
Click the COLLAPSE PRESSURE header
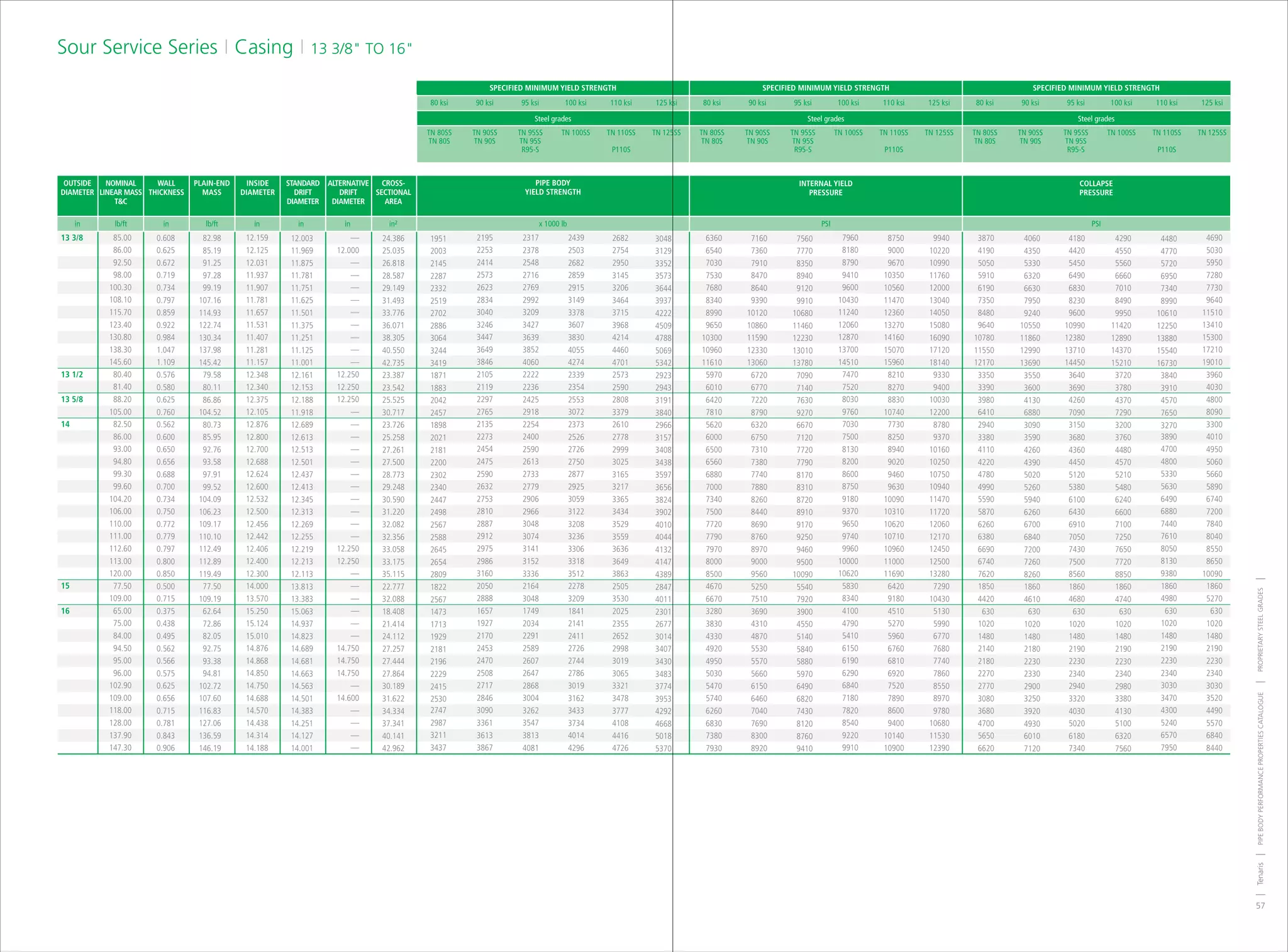(1096, 188)
